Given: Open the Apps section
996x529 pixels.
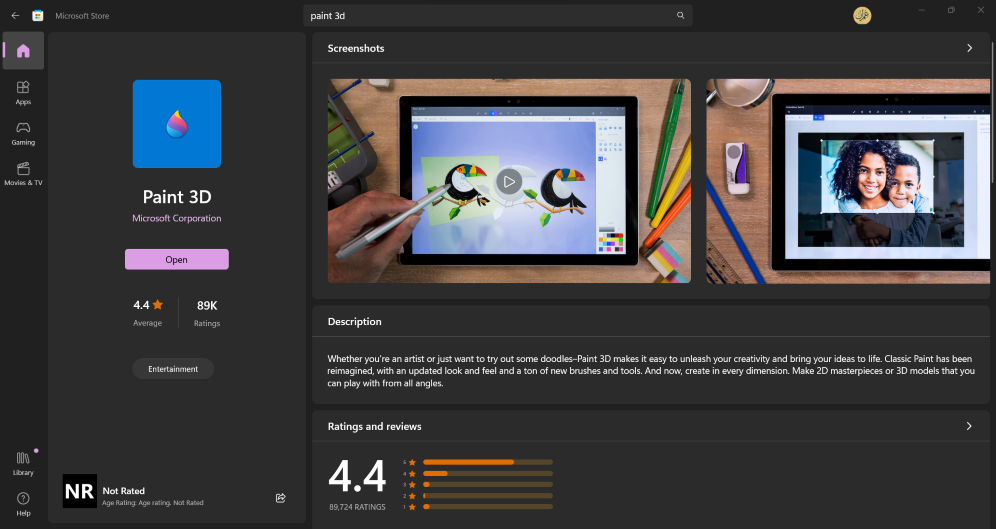Looking at the screenshot, I should 24,93.
